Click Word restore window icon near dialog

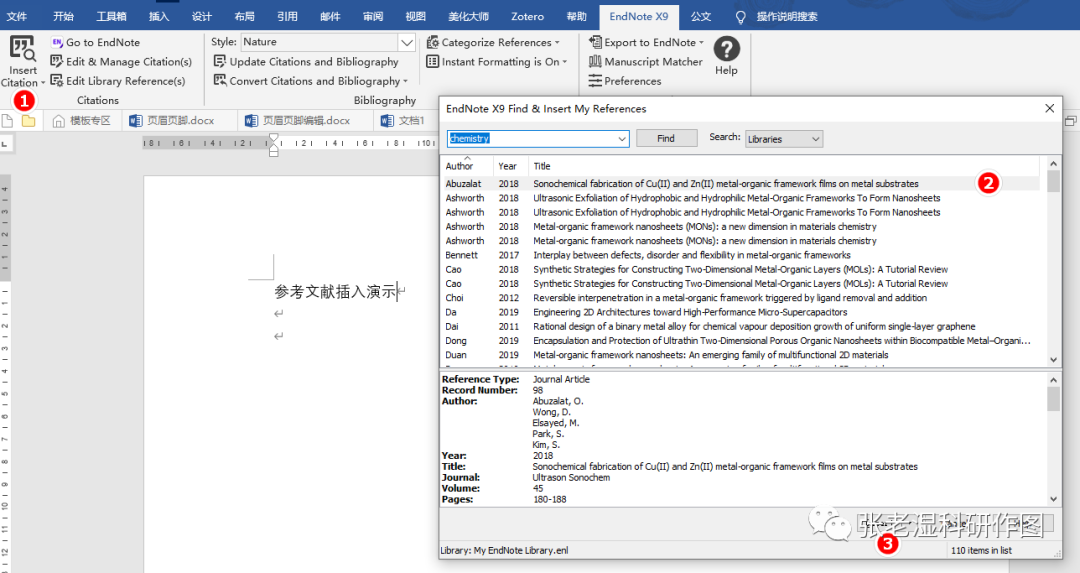[x=1070, y=121]
